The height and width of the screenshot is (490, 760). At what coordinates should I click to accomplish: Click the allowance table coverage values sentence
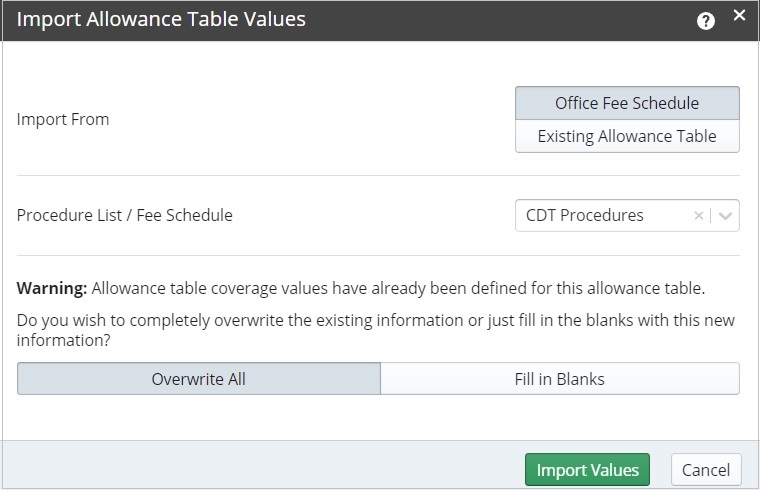pyautogui.click(x=398, y=289)
